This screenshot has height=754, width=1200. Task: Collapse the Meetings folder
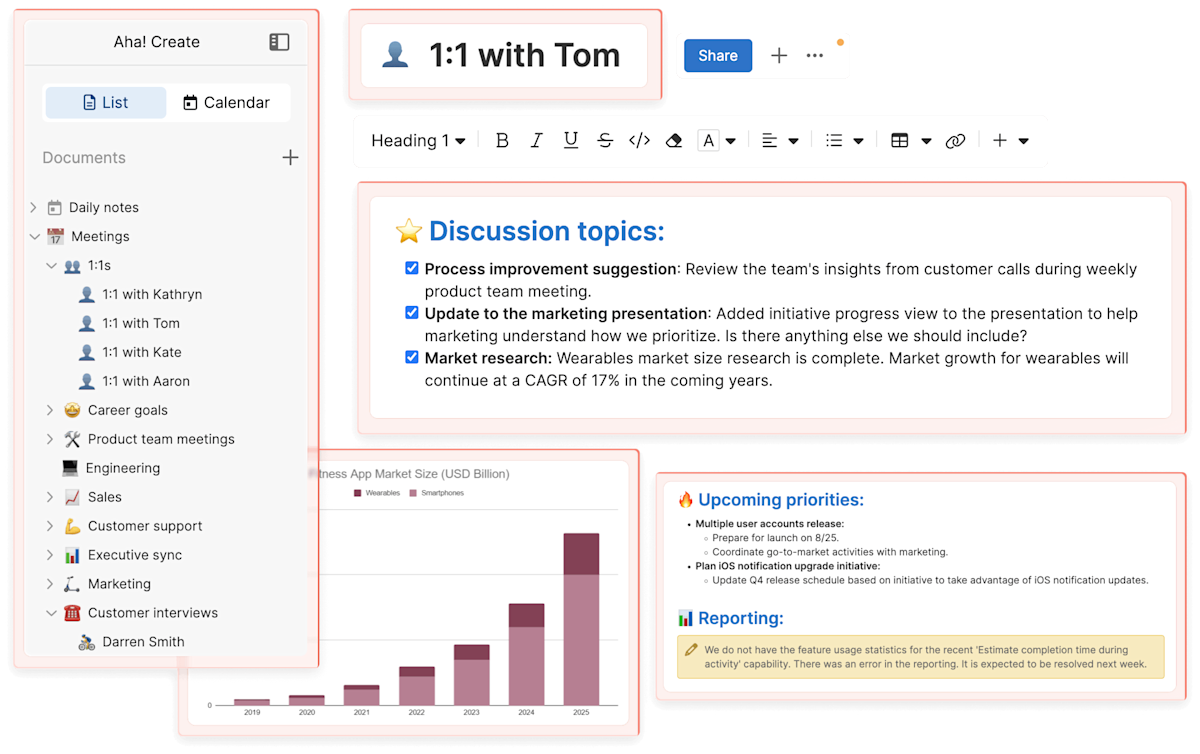(x=34, y=237)
